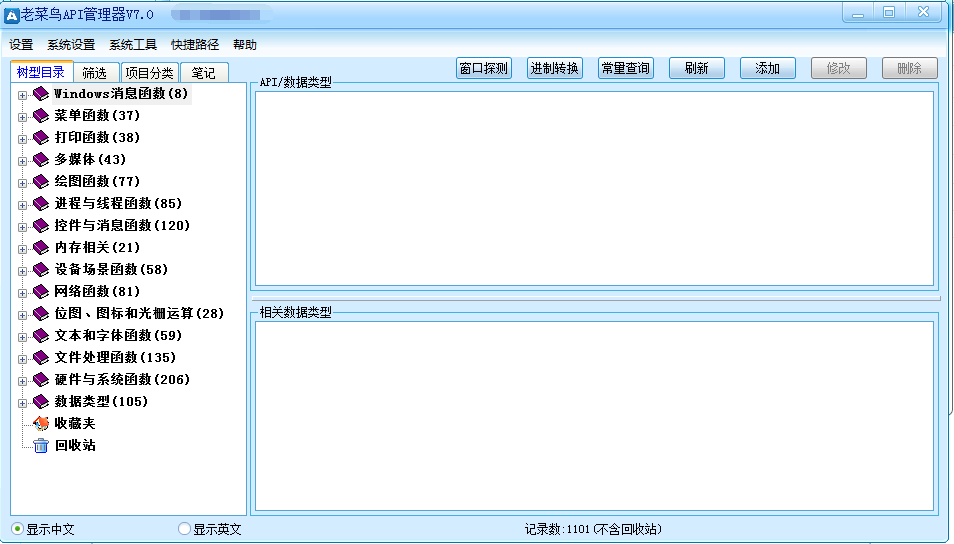954x544 pixels.
Task: Click the book icon beside 打印函数(38)
Action: 41,138
